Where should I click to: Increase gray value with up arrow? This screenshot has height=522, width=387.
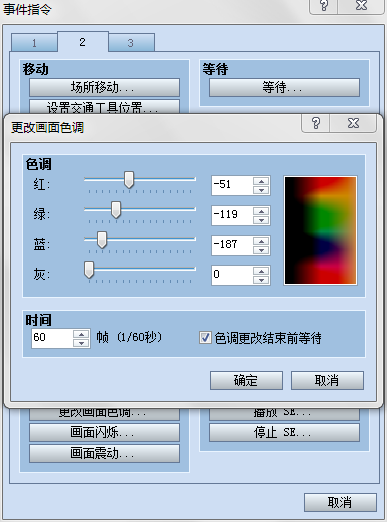pyautogui.click(x=261, y=271)
